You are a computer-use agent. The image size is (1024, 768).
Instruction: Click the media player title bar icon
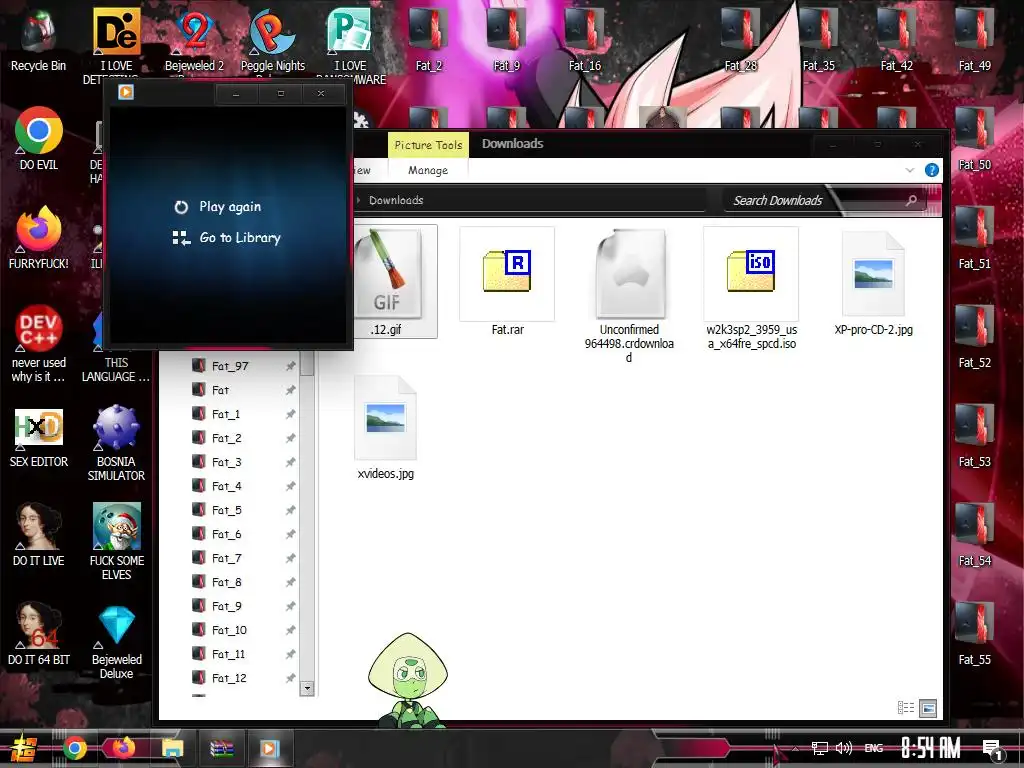(126, 92)
